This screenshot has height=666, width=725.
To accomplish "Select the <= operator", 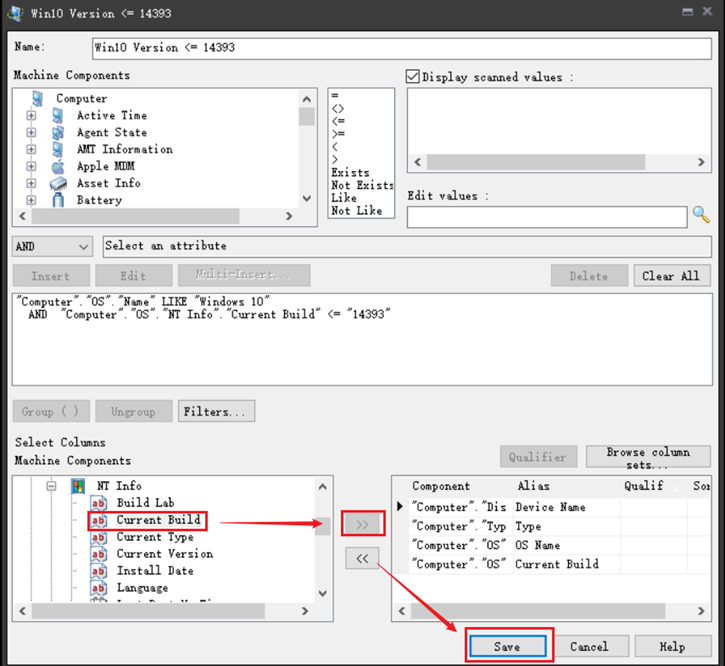I will click(x=338, y=121).
